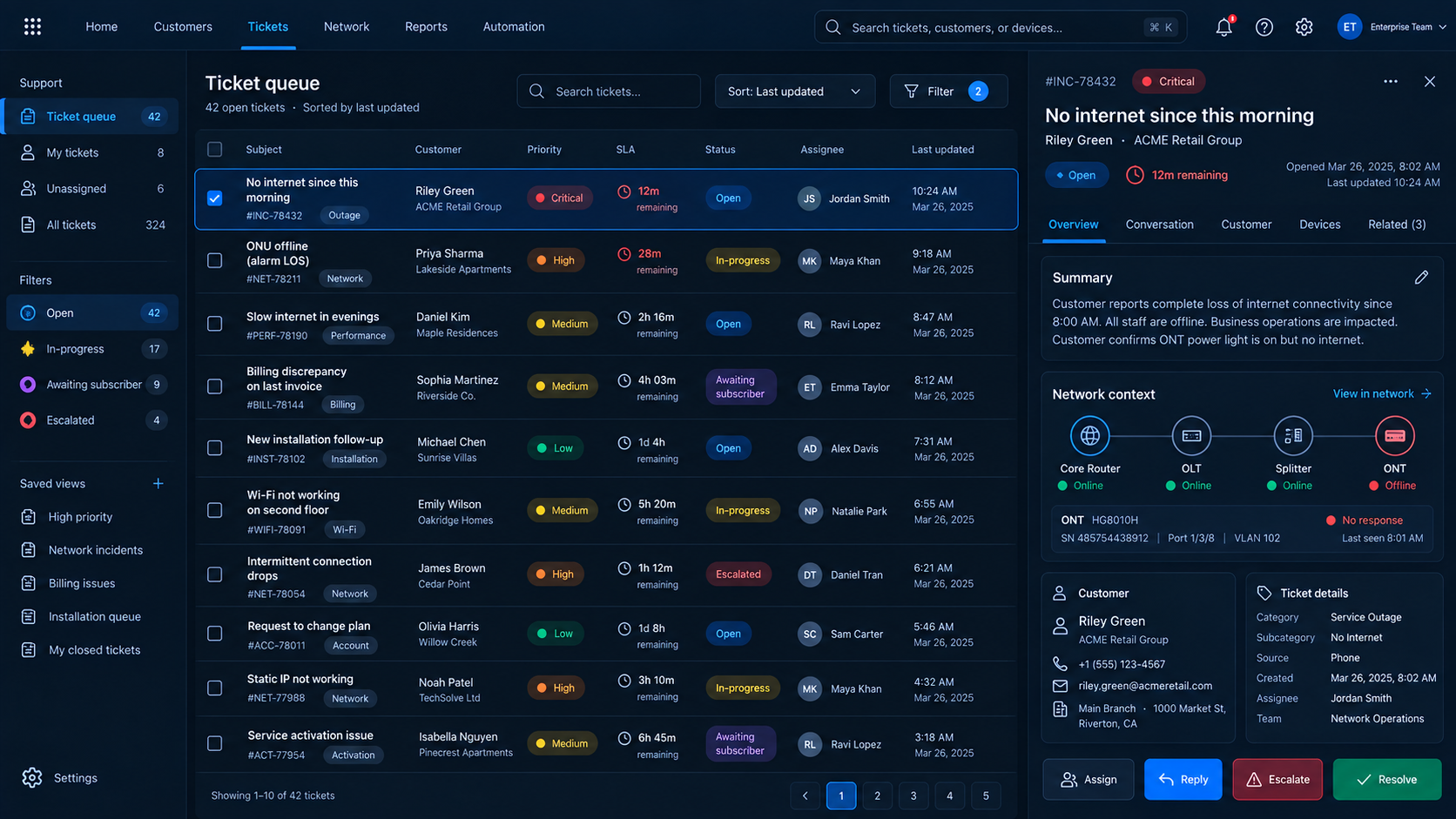This screenshot has height=819, width=1456.
Task: Go to page 3 of tickets
Action: (913, 796)
